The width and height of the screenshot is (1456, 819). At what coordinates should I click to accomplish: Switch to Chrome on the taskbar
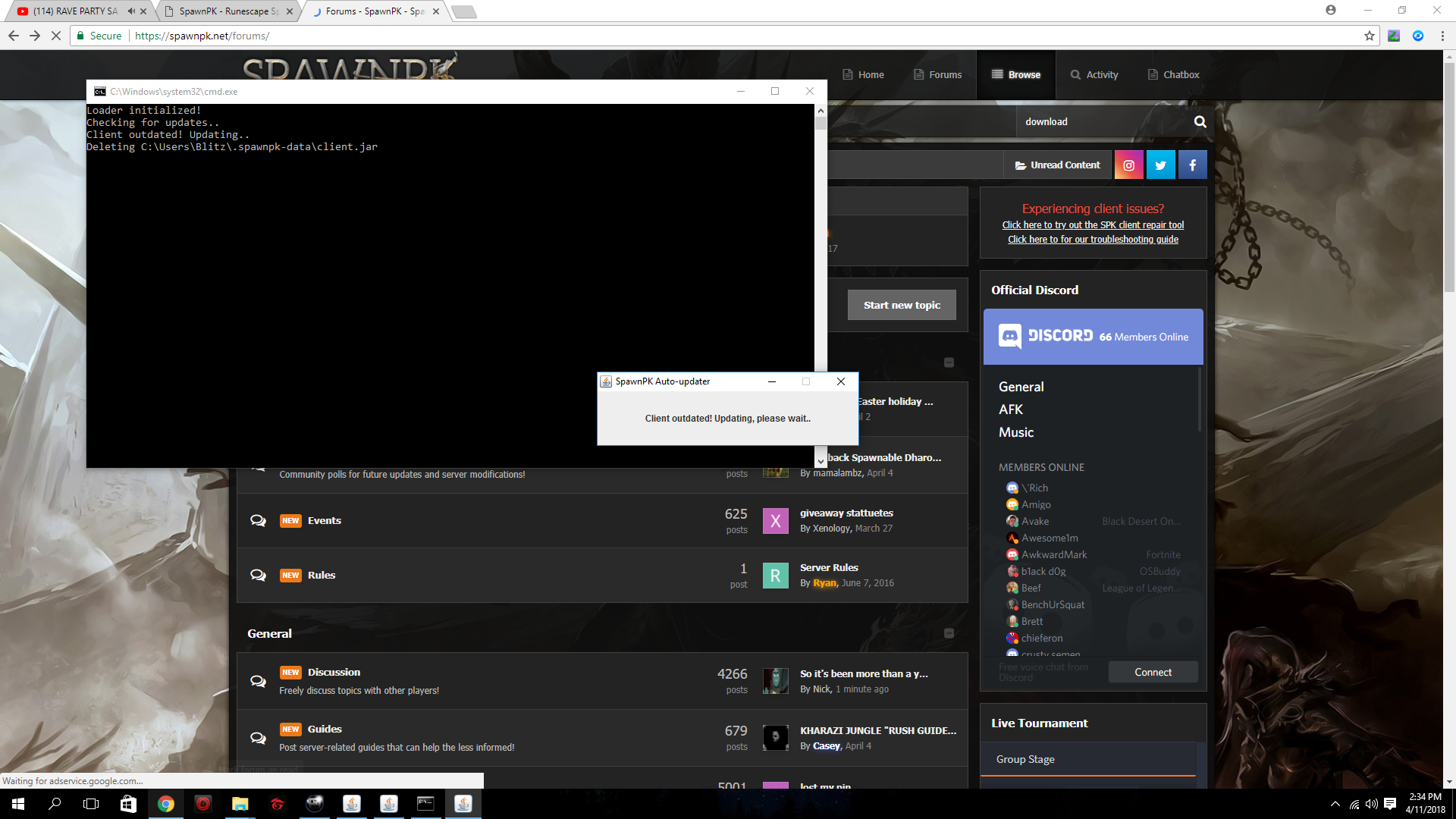click(165, 804)
